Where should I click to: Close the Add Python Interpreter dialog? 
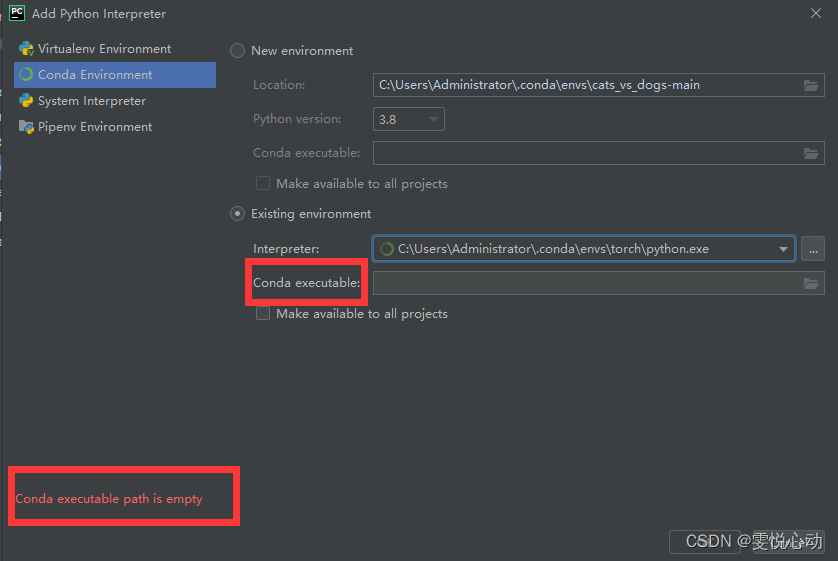816,13
